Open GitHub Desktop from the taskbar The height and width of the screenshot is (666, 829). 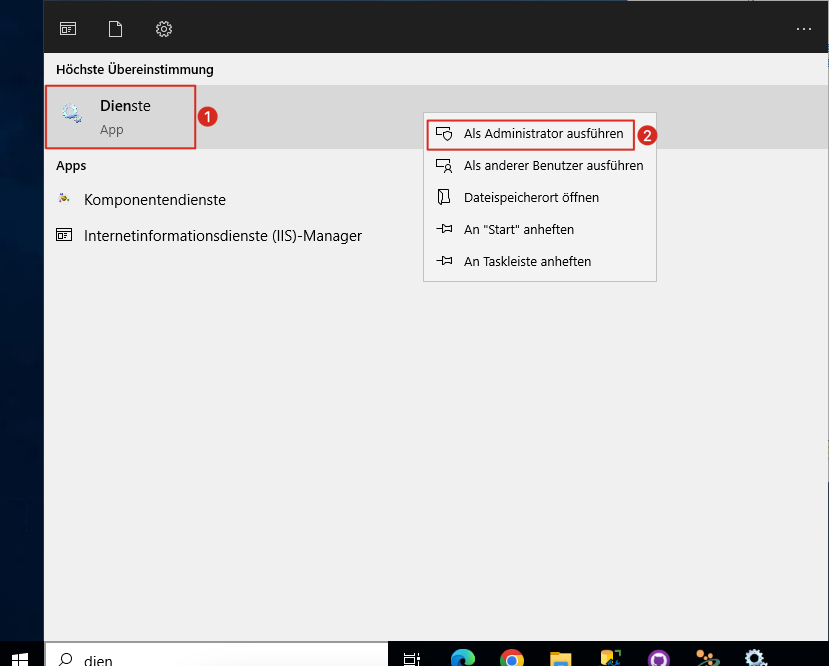coord(658,658)
